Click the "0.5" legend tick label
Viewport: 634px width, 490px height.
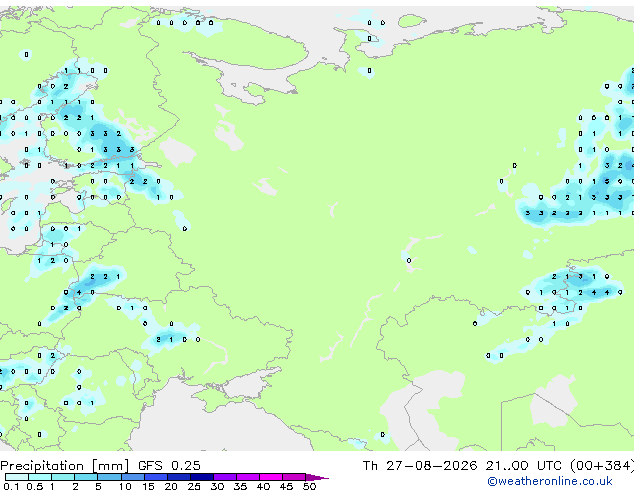pyautogui.click(x=34, y=486)
